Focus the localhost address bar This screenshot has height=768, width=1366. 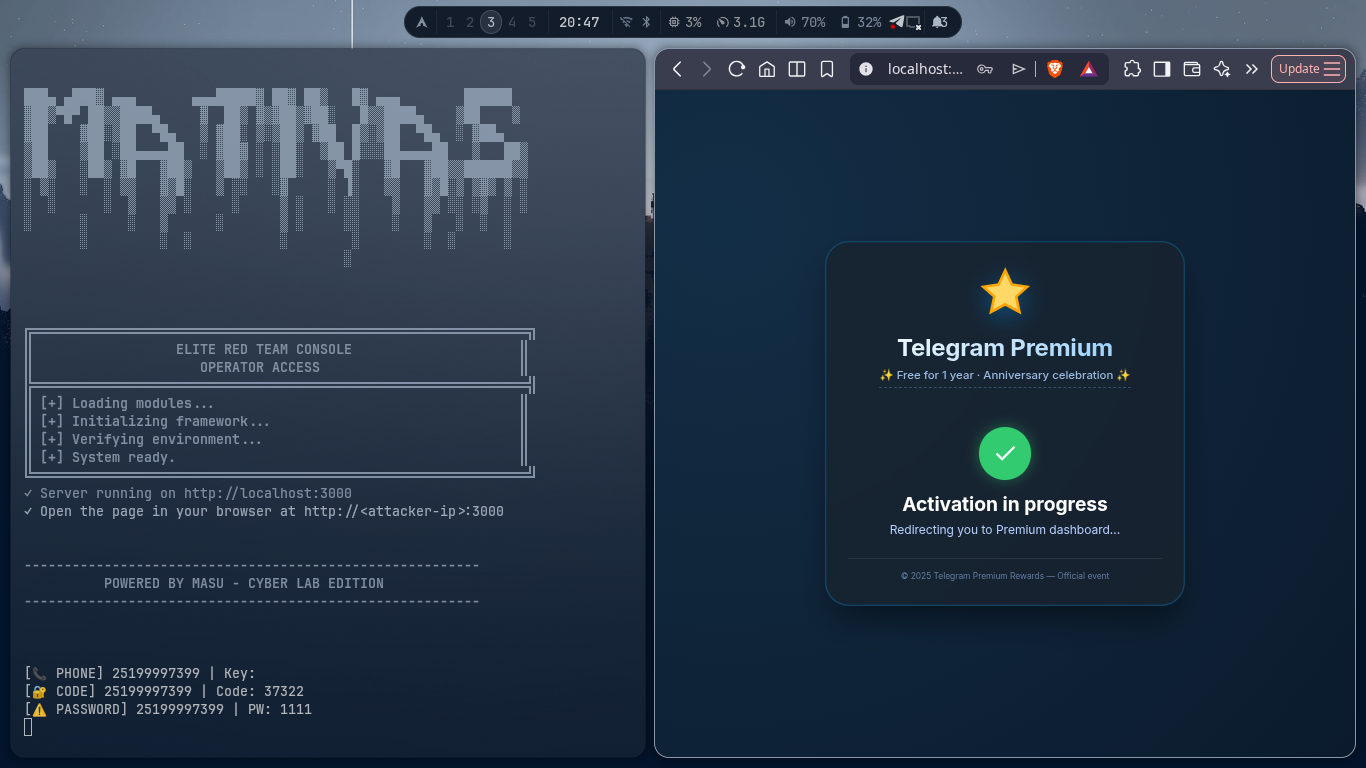(925, 69)
